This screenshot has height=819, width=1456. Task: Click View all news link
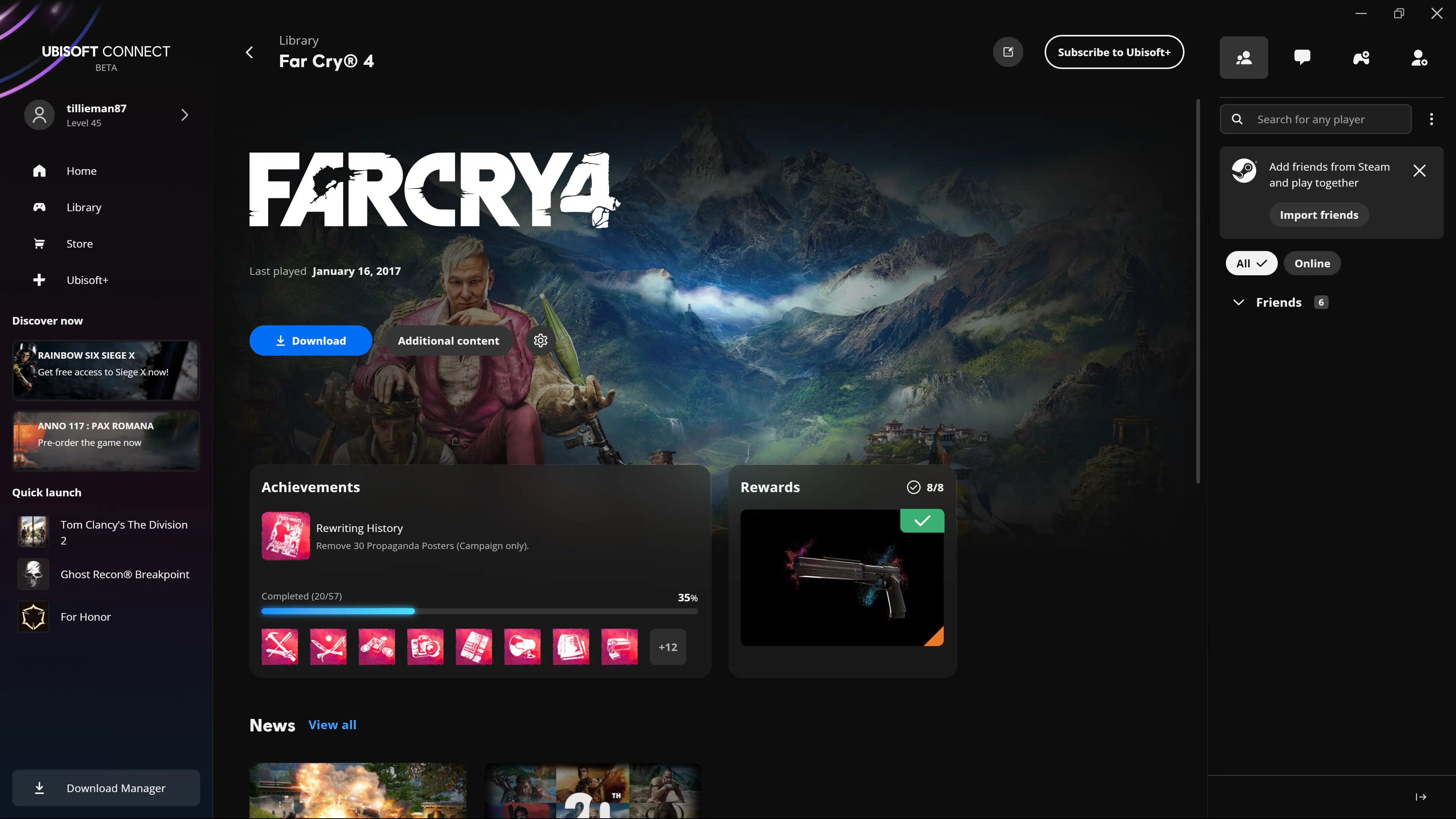[x=333, y=725]
